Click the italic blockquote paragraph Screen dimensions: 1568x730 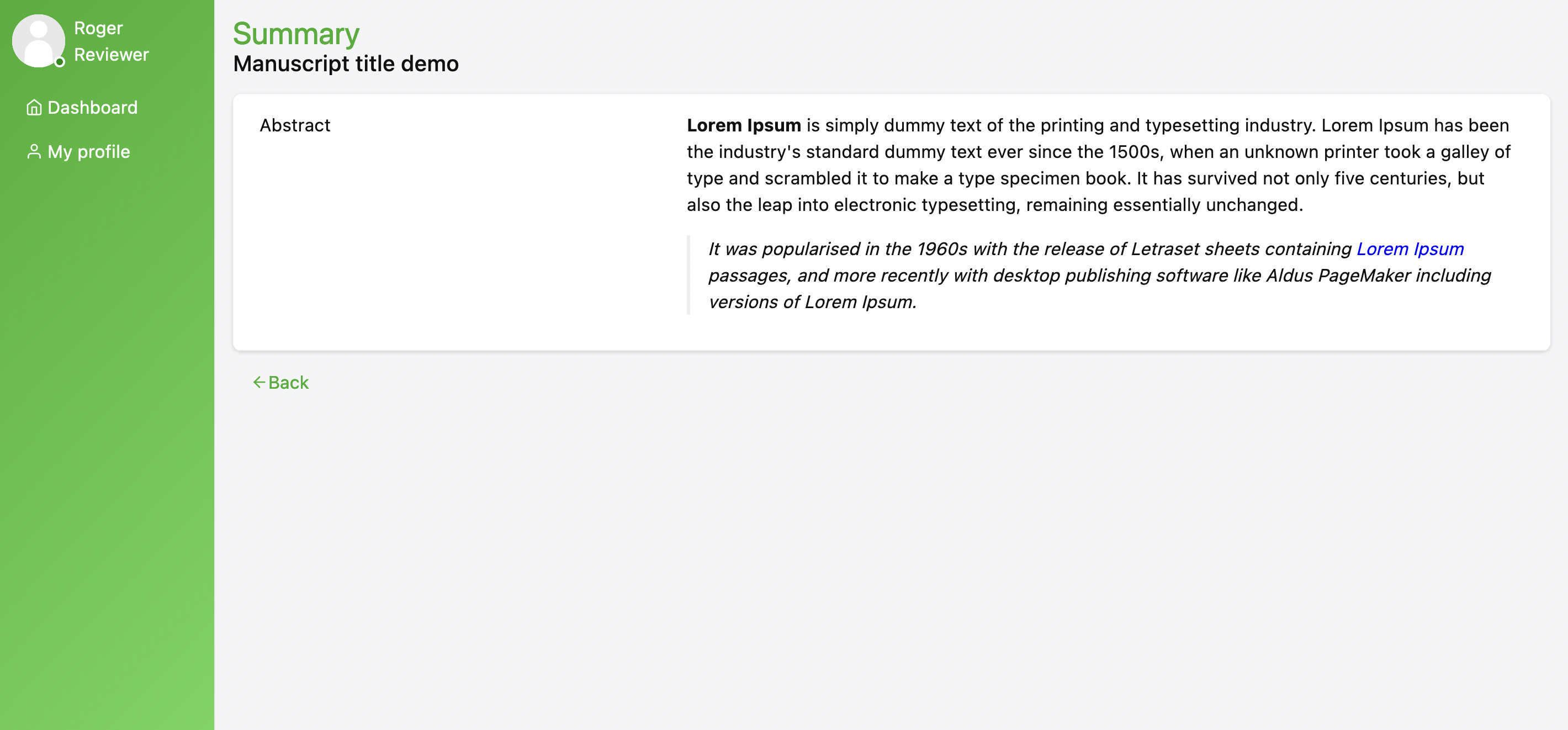coord(1099,275)
